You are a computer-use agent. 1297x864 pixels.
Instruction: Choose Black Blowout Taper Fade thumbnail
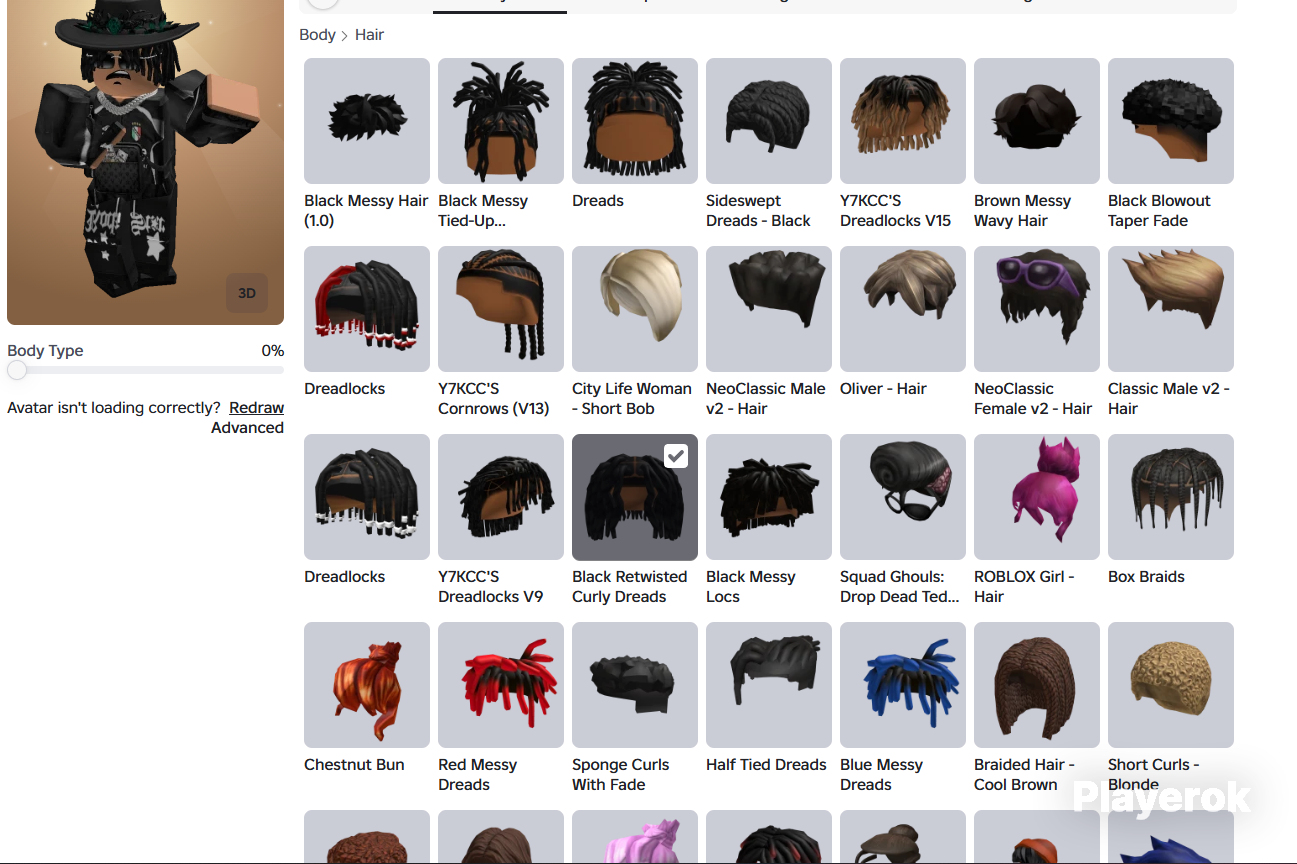point(1171,121)
